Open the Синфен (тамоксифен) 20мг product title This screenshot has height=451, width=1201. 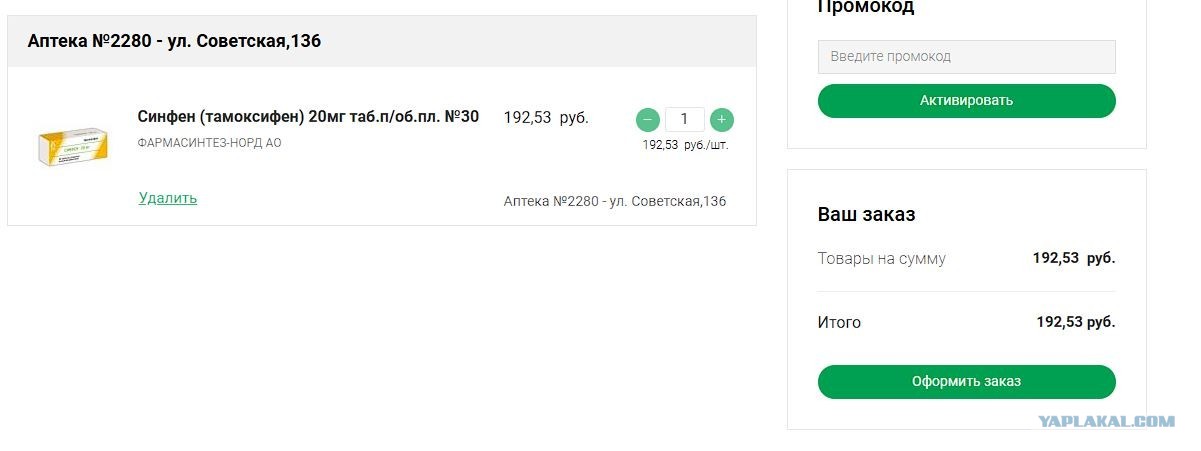pyautogui.click(x=308, y=117)
